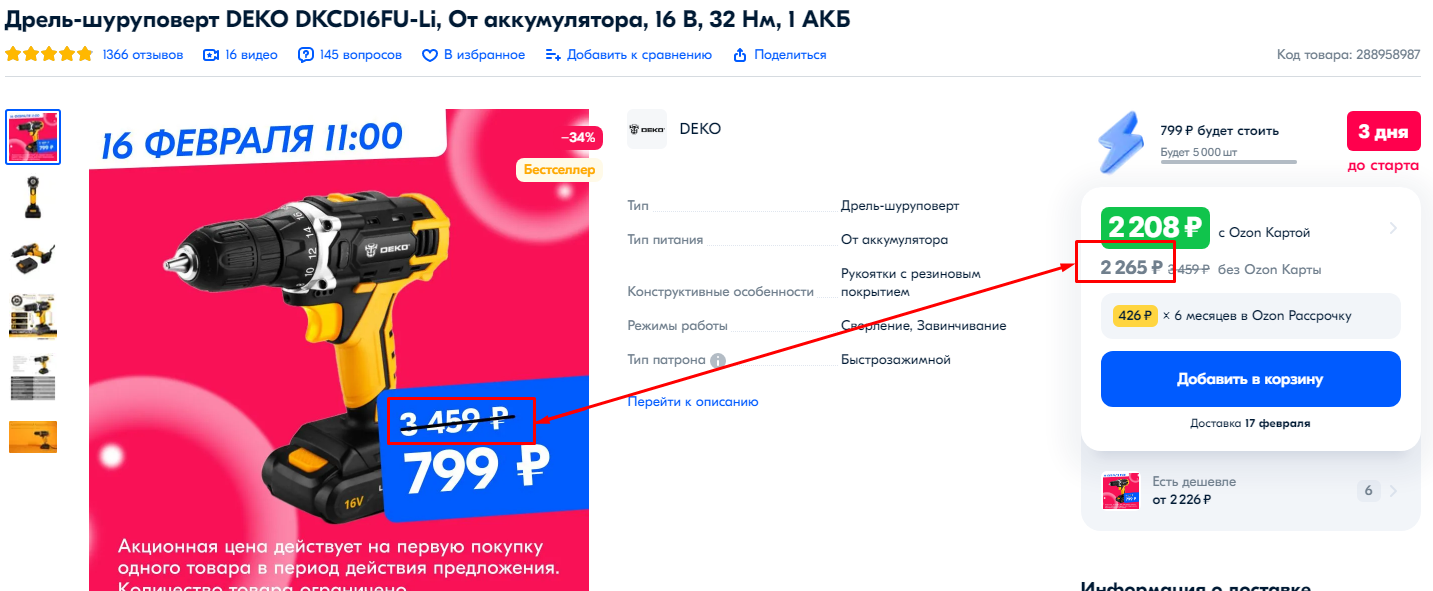Click the five-star rating icon
This screenshot has height=591, width=1433.
(49, 55)
